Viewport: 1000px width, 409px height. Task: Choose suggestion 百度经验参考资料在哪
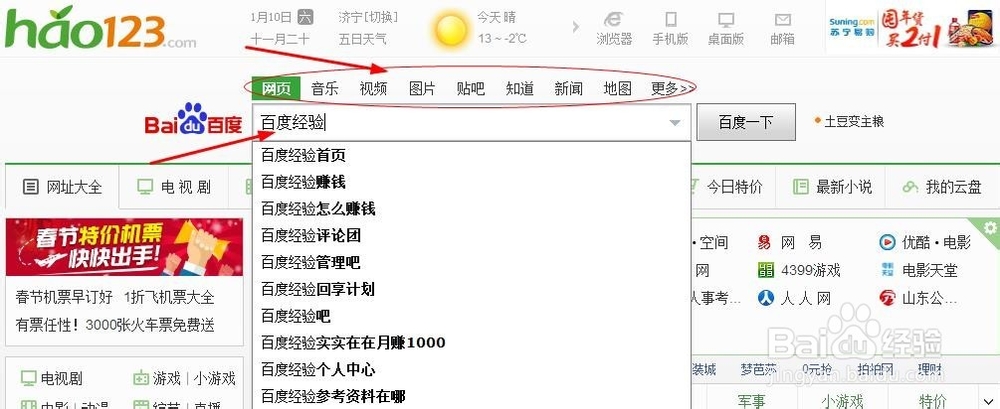(471, 396)
